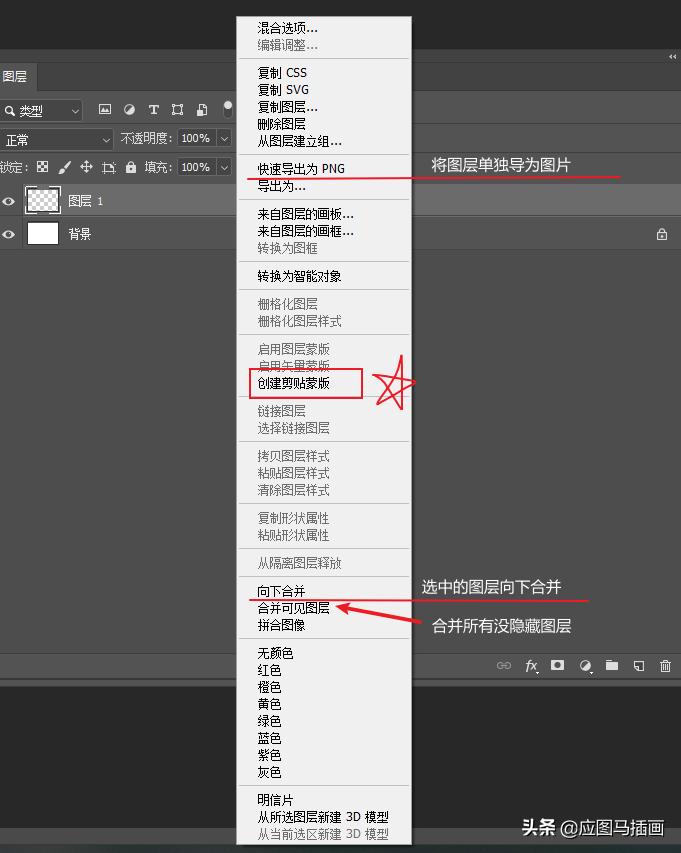The image size is (681, 853).
Task: Choose 混合选项... from context menu
Action: pyautogui.click(x=288, y=28)
